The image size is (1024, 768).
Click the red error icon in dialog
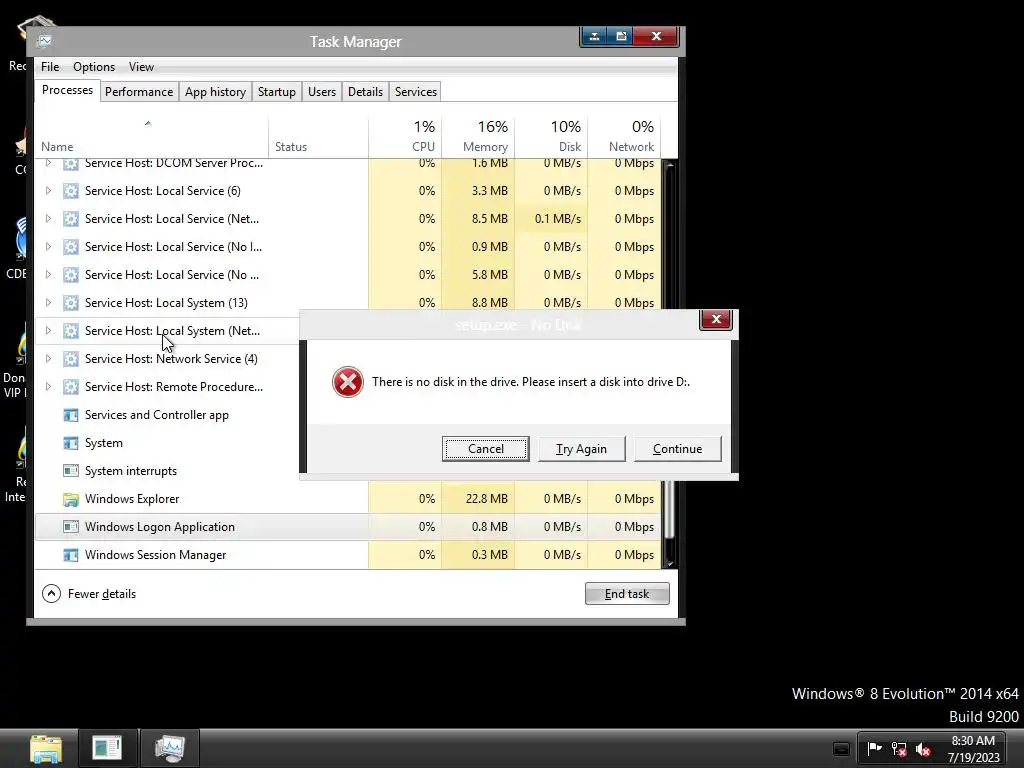(x=347, y=382)
